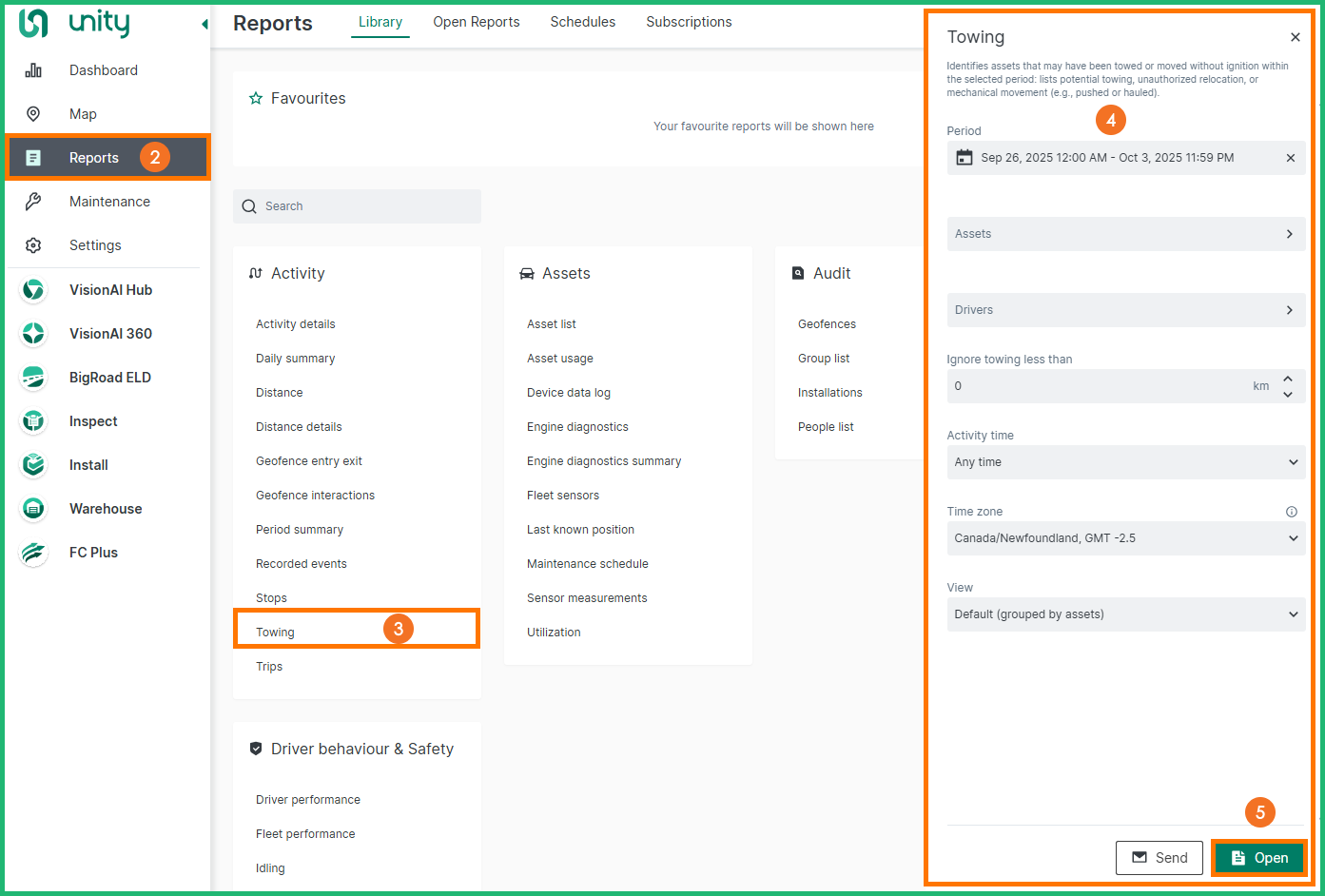Switch to the Schedules tab
1325x896 pixels.
582,22
